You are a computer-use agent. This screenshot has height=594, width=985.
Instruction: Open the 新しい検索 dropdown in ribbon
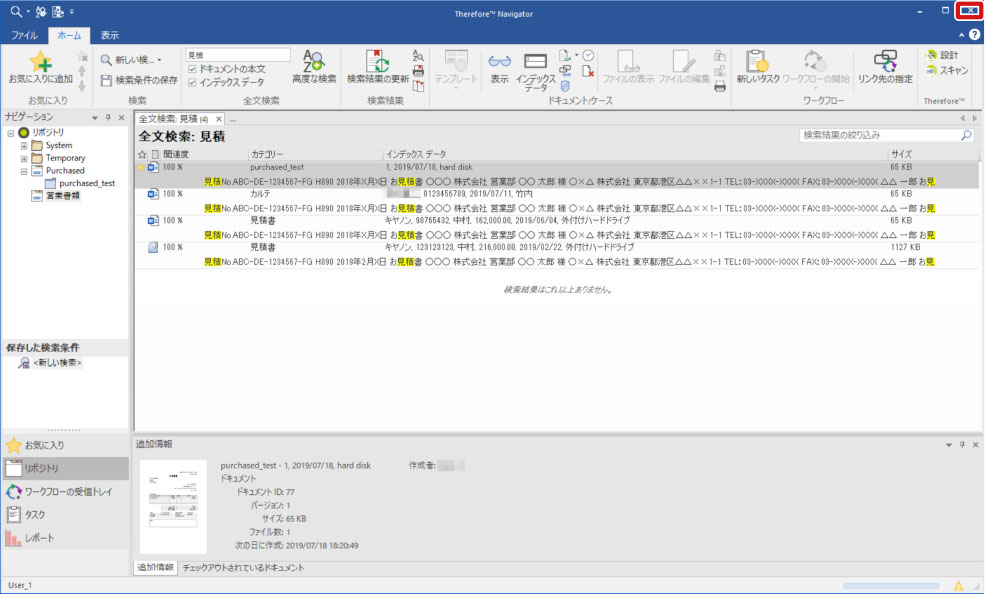pyautogui.click(x=132, y=60)
